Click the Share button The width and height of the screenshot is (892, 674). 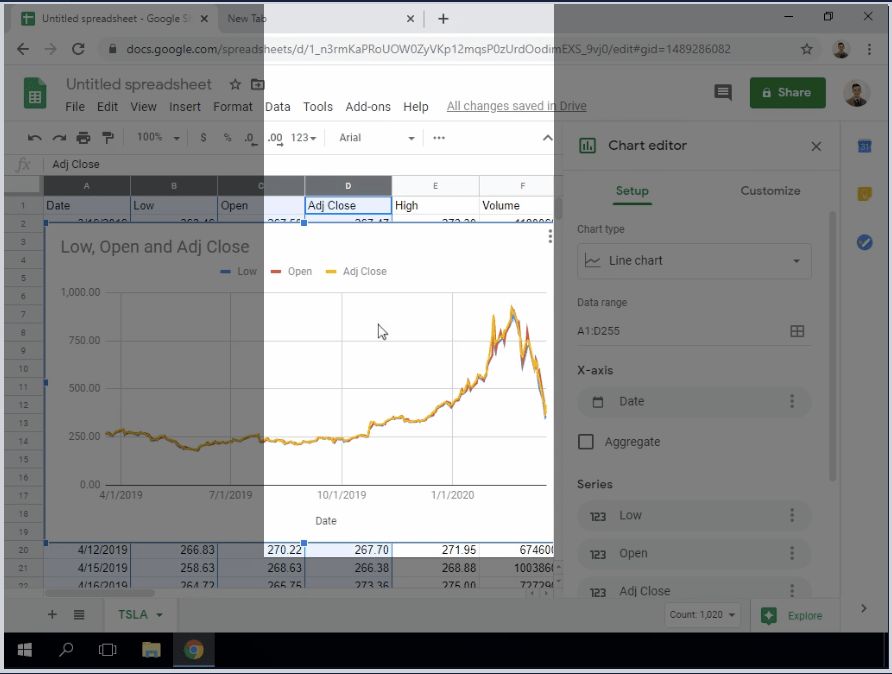pyautogui.click(x=787, y=91)
